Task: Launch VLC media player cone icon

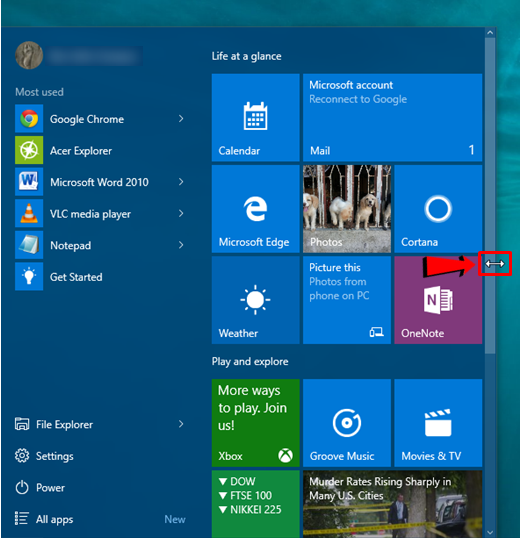Action: coord(29,213)
